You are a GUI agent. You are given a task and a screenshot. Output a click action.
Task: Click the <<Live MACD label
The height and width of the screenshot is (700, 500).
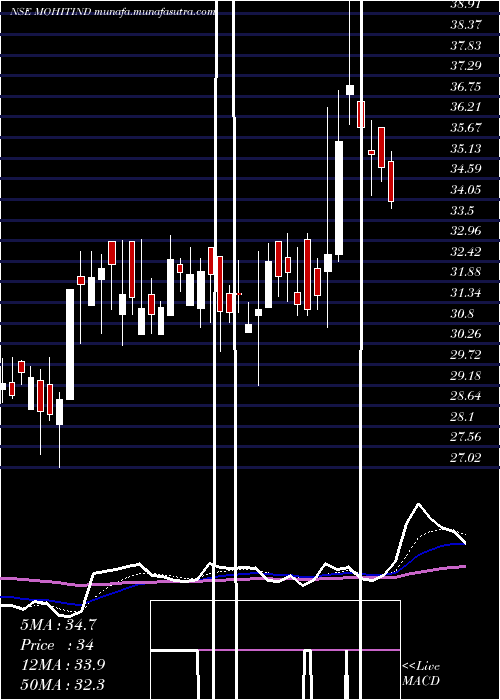click(x=421, y=674)
